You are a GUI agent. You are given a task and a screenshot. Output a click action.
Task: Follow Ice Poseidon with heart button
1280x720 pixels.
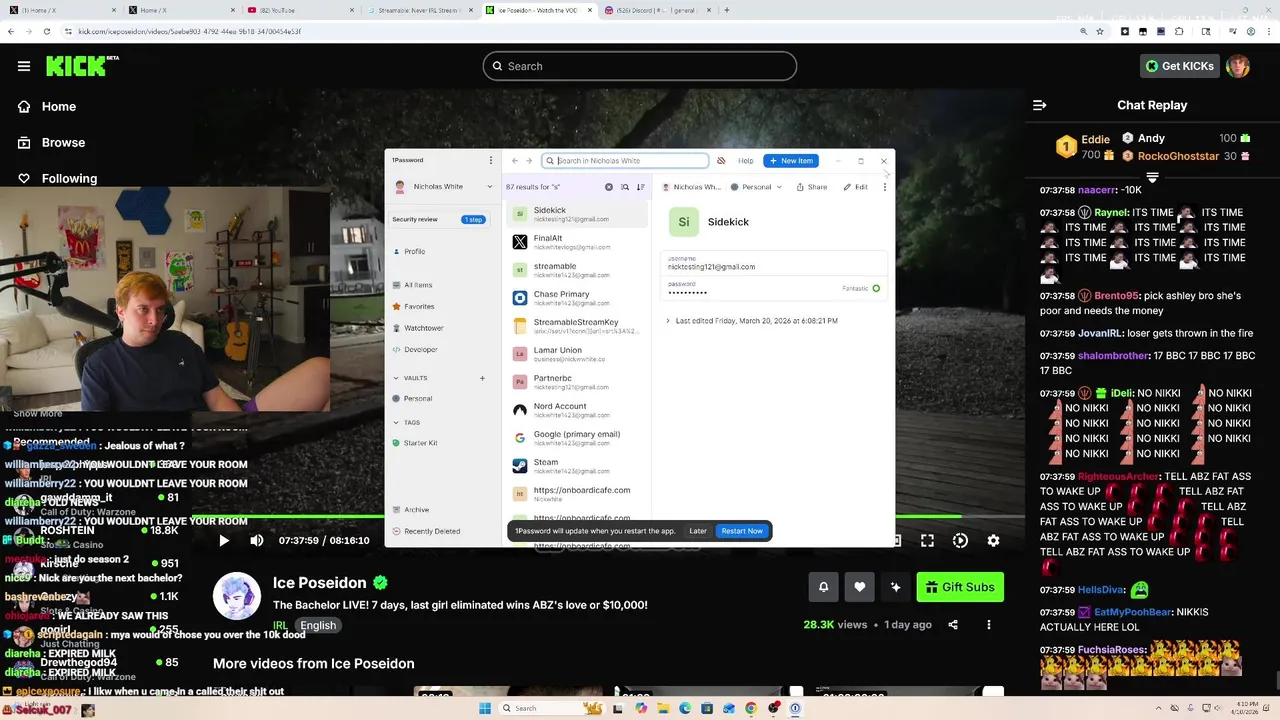[x=859, y=587]
